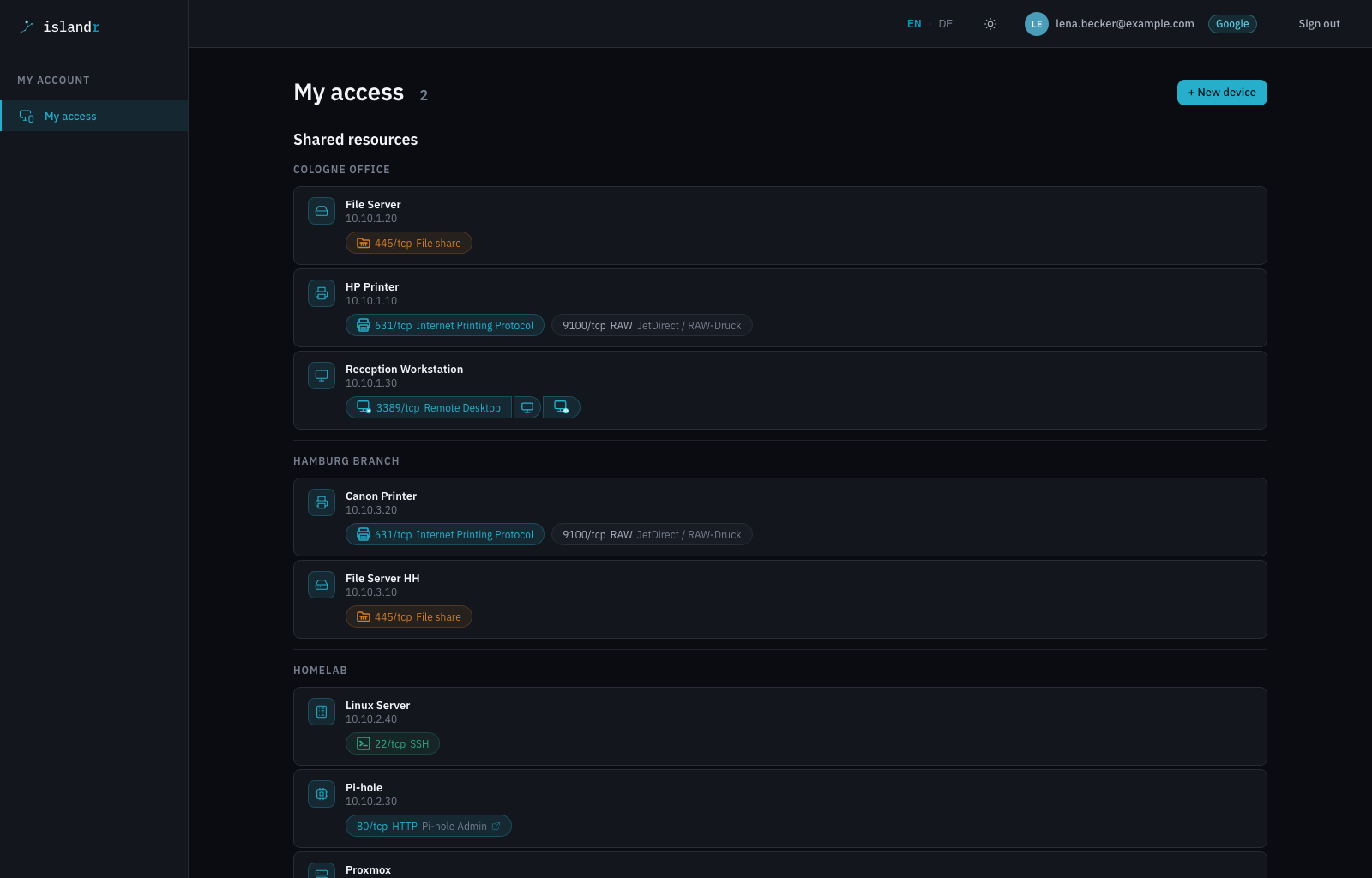This screenshot has width=1372, height=878.
Task: Click IP address 10.10.1.20
Action: click(371, 219)
